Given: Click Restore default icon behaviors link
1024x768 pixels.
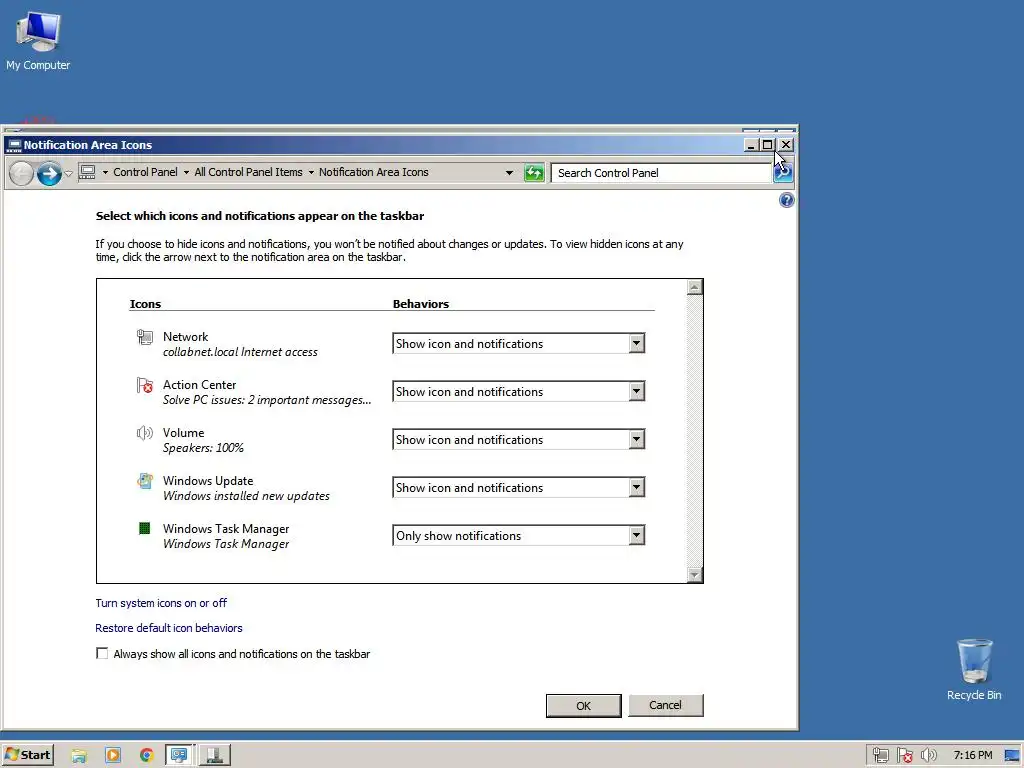Looking at the screenshot, I should [168, 628].
